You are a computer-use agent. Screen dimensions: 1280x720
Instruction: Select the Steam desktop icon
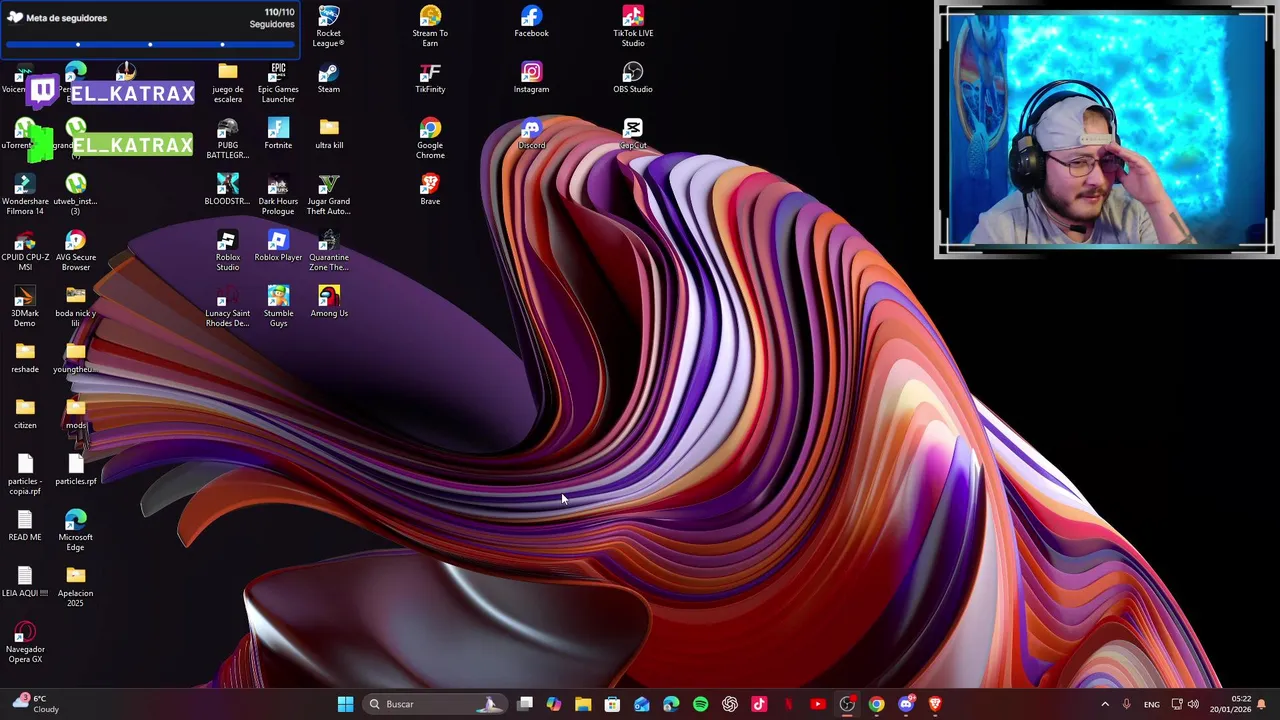click(329, 78)
